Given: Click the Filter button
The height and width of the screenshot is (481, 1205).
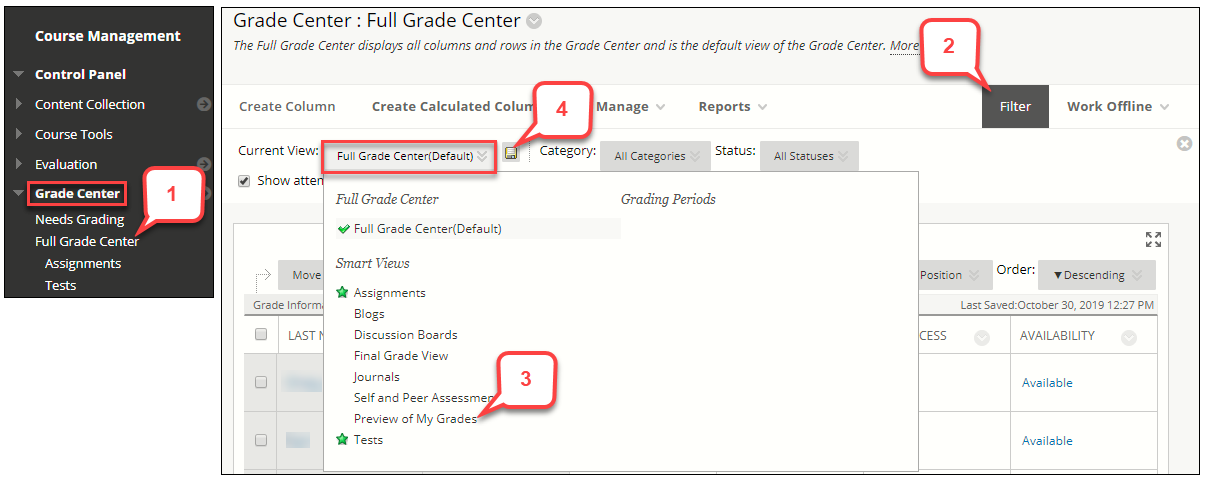Looking at the screenshot, I should tap(1015, 107).
